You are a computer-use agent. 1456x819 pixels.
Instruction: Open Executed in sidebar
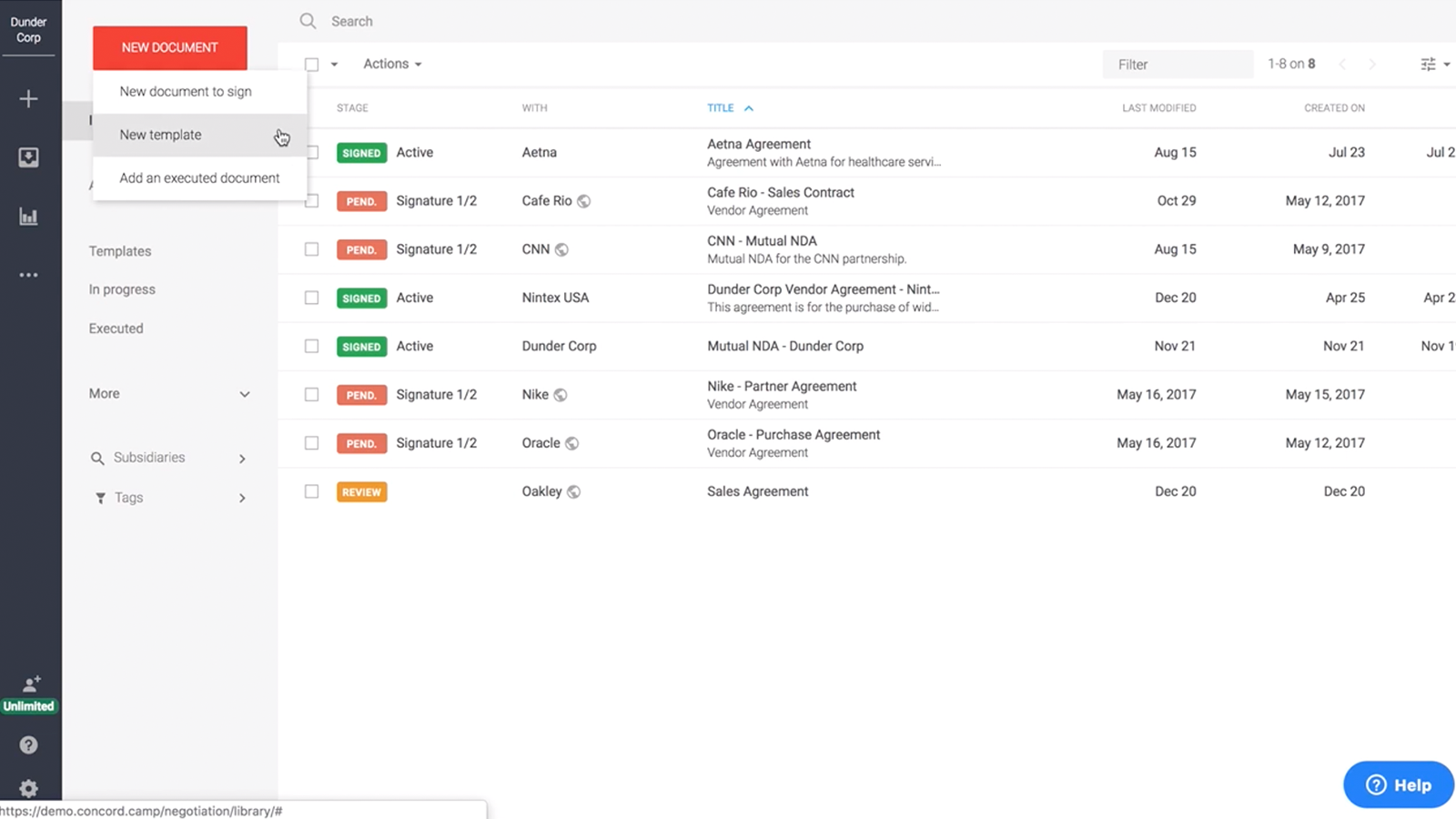[x=116, y=329]
